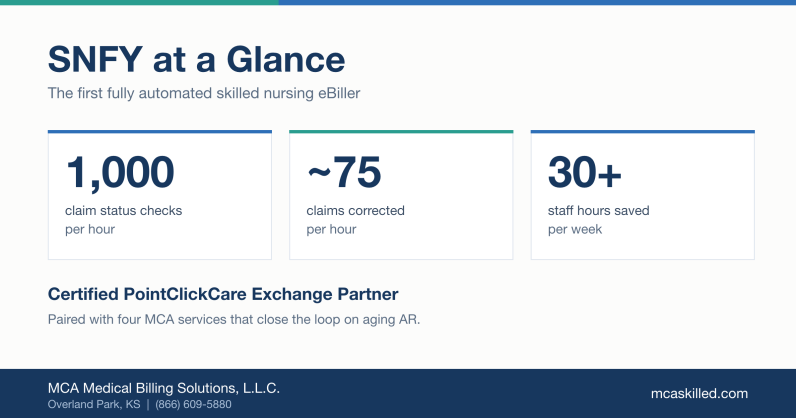
Task: Click the Overland Park, KS address text
Action: click(94, 404)
